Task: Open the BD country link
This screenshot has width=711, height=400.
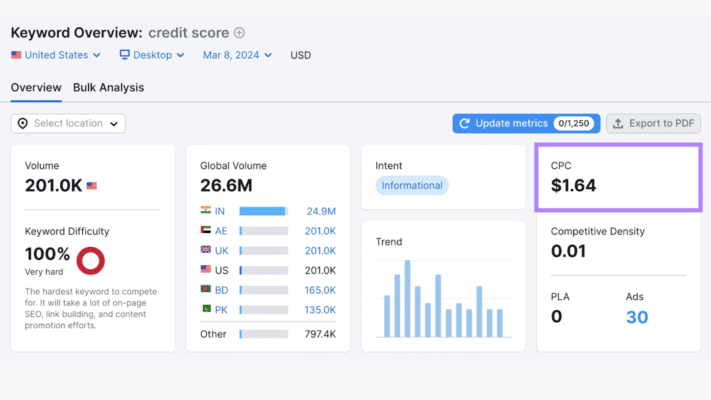Action: [x=221, y=290]
